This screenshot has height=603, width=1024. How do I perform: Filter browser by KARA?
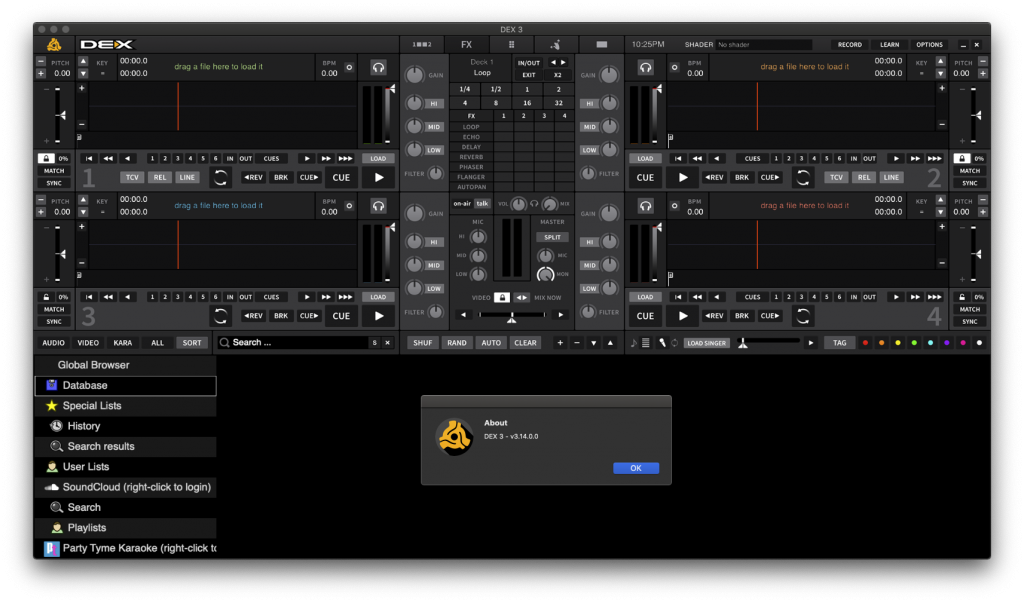click(x=123, y=342)
